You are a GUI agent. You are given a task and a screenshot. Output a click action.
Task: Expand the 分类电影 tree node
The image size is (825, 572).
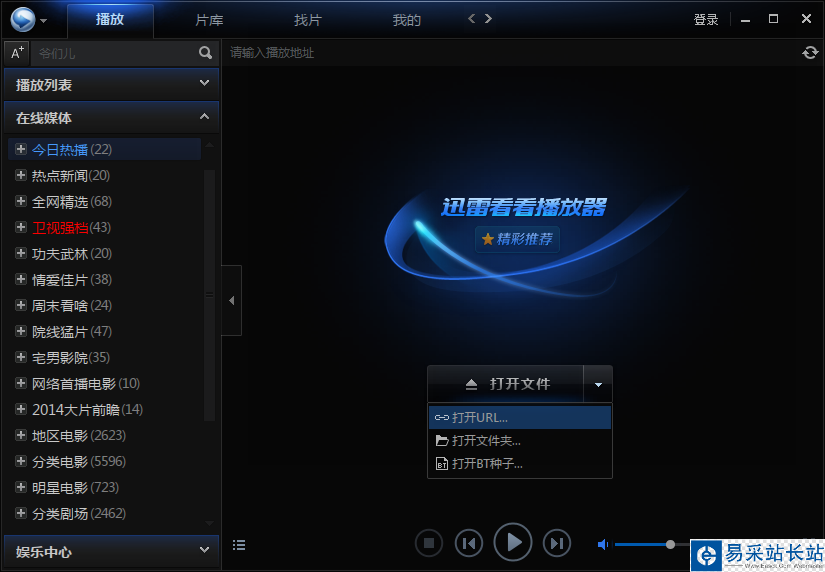[21, 461]
